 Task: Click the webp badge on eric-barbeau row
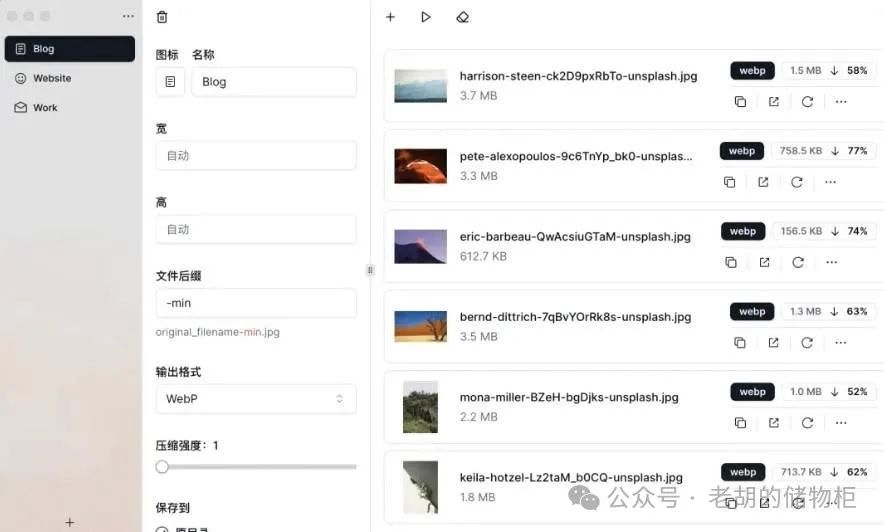[742, 231]
